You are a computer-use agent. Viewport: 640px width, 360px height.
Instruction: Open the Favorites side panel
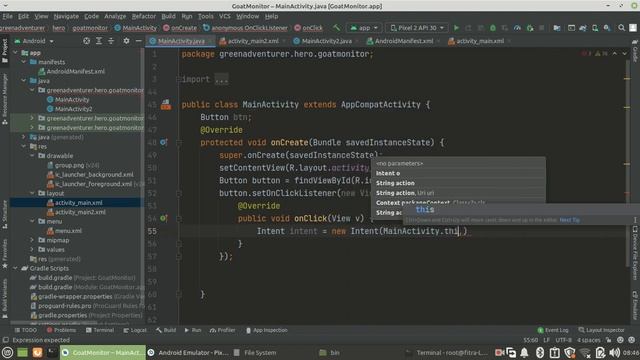click(x=4, y=254)
